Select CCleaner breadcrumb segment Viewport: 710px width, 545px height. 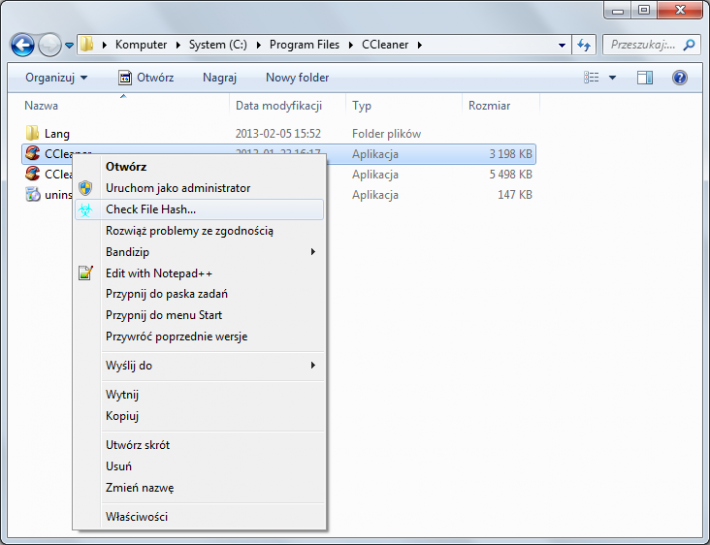[x=385, y=45]
